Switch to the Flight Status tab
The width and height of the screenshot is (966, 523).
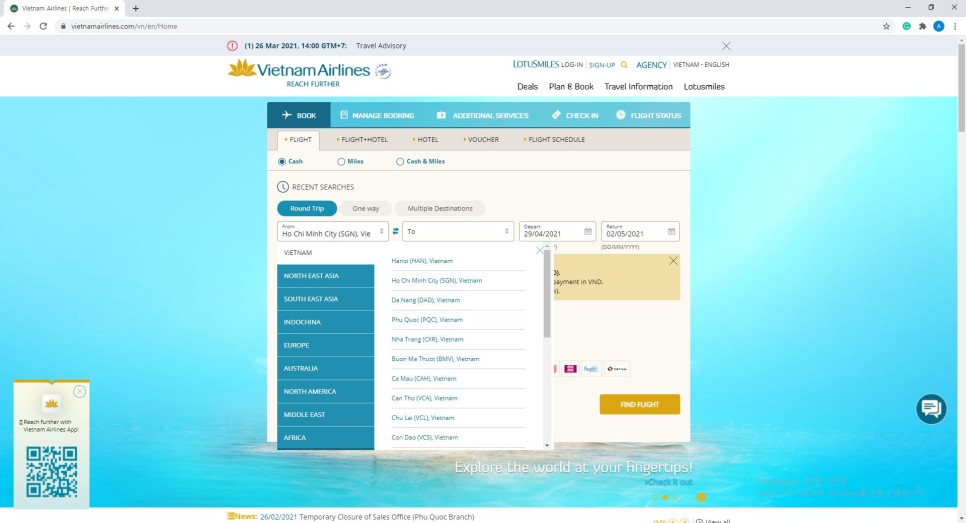coord(649,115)
